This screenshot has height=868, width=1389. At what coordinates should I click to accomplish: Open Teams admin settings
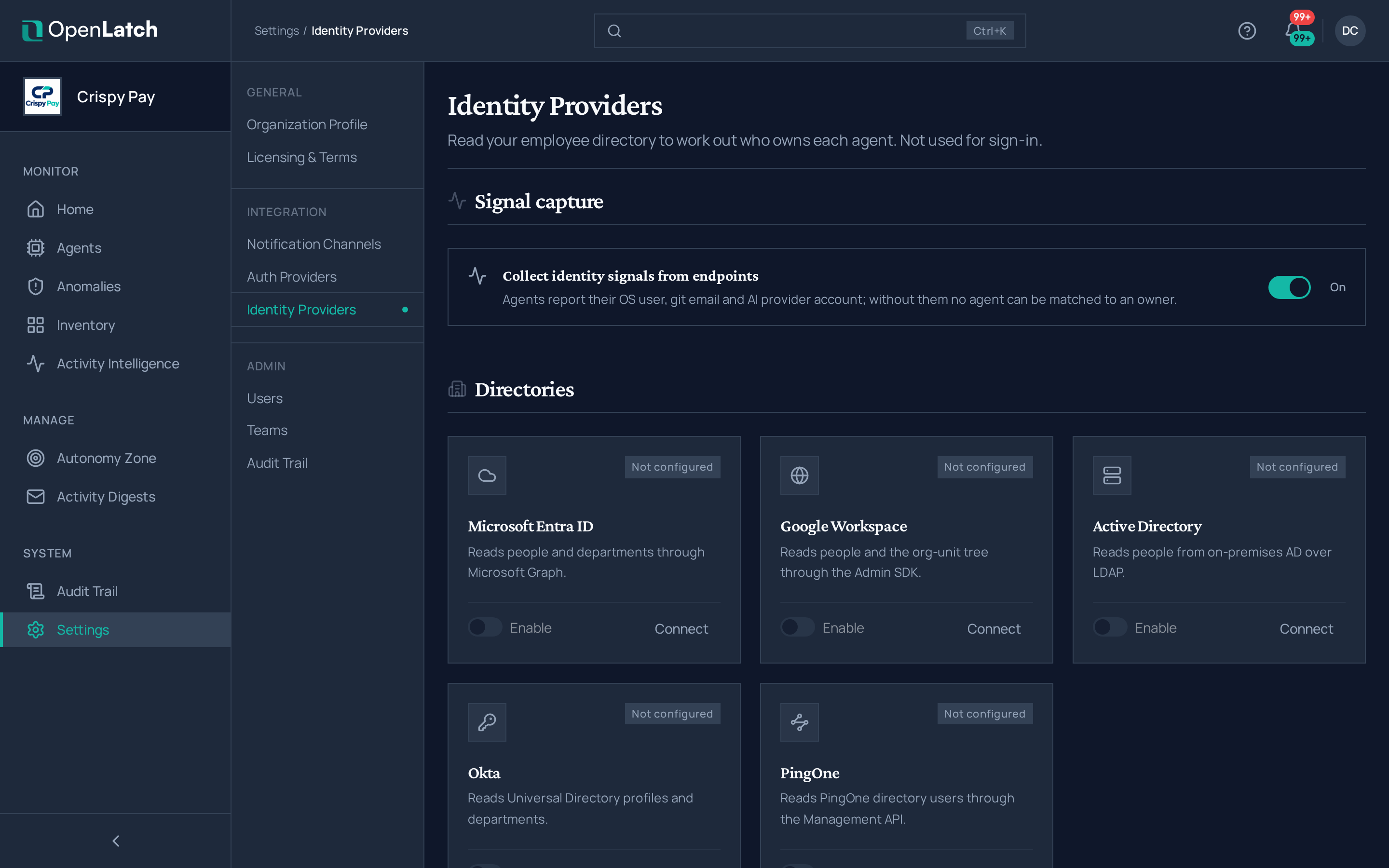pyautogui.click(x=327, y=430)
